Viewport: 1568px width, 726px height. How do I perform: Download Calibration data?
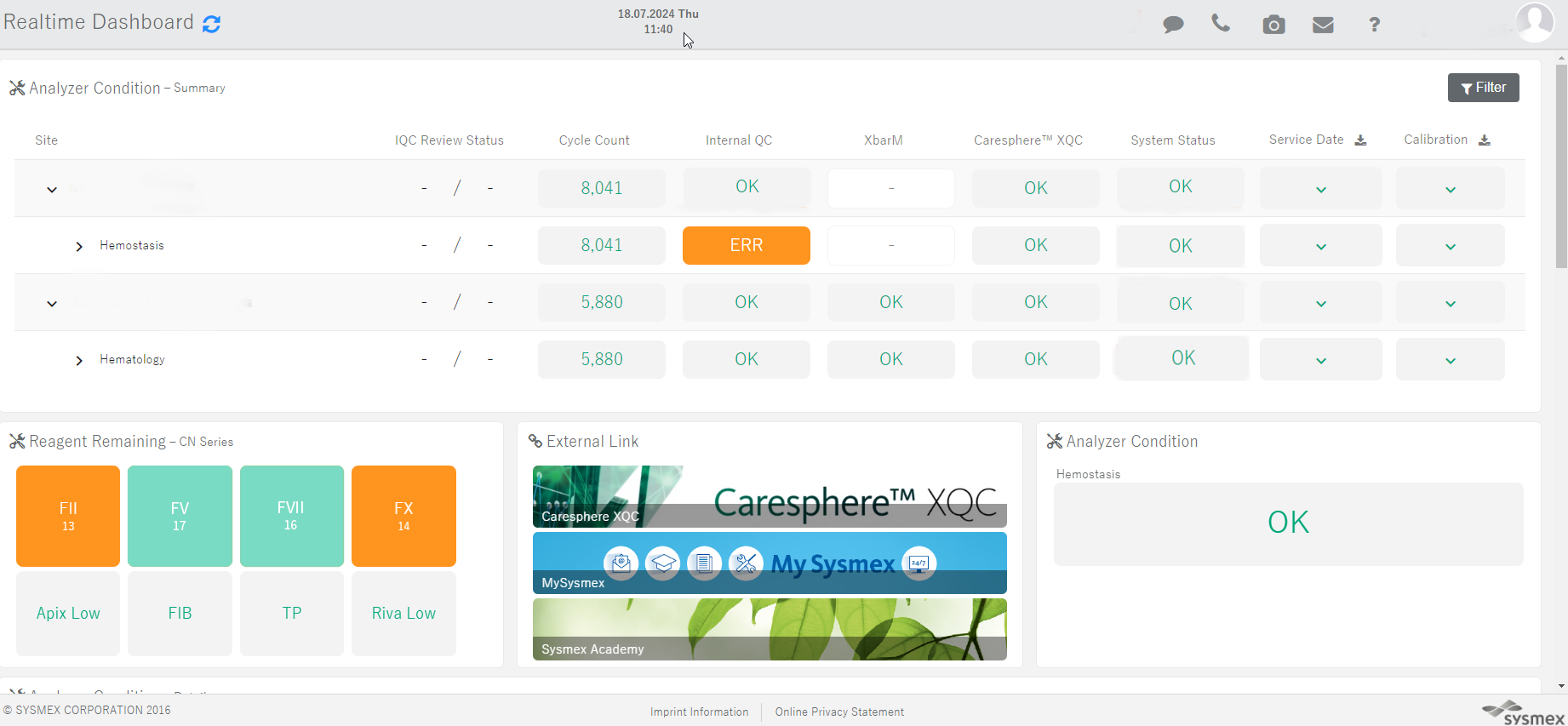pyautogui.click(x=1484, y=140)
